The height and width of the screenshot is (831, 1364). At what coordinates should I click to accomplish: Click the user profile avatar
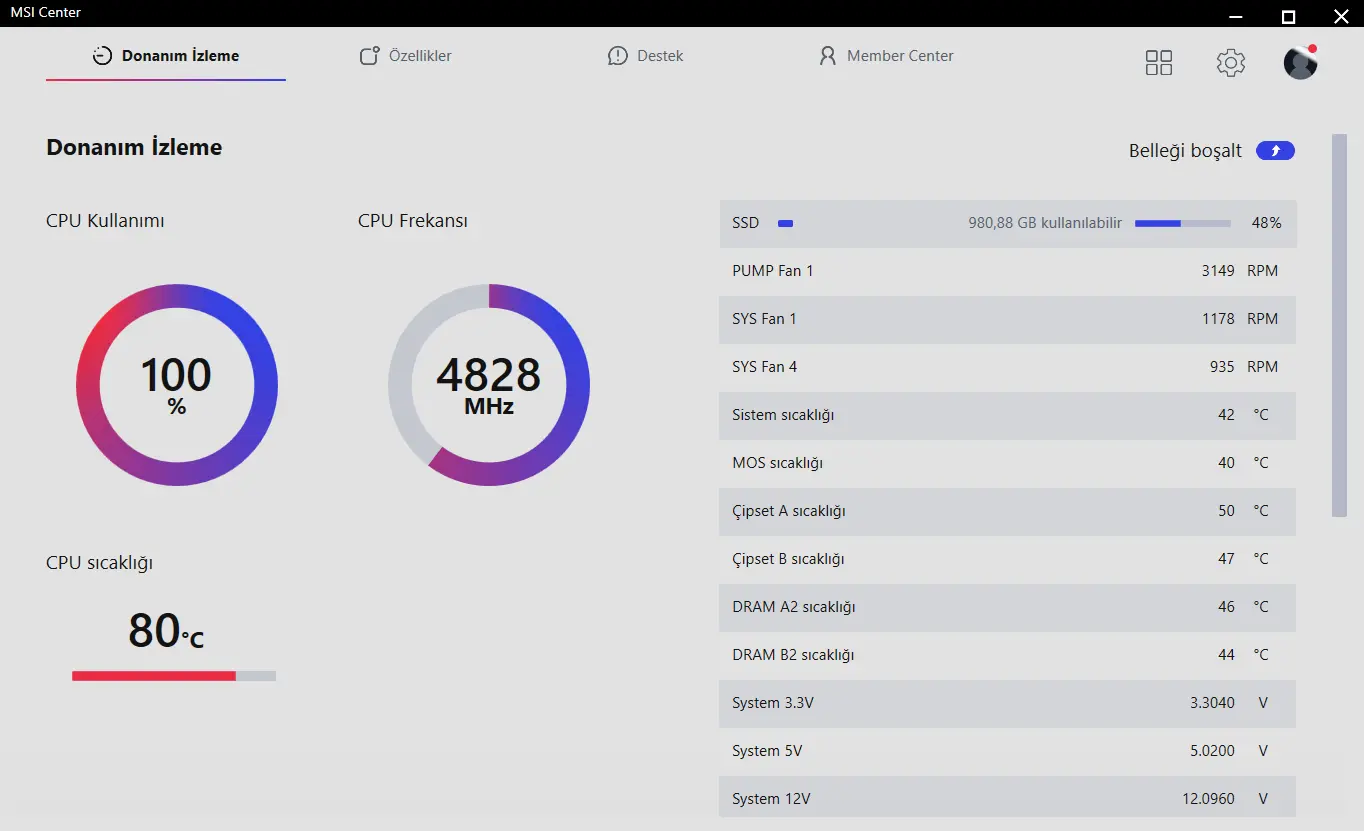point(1300,63)
